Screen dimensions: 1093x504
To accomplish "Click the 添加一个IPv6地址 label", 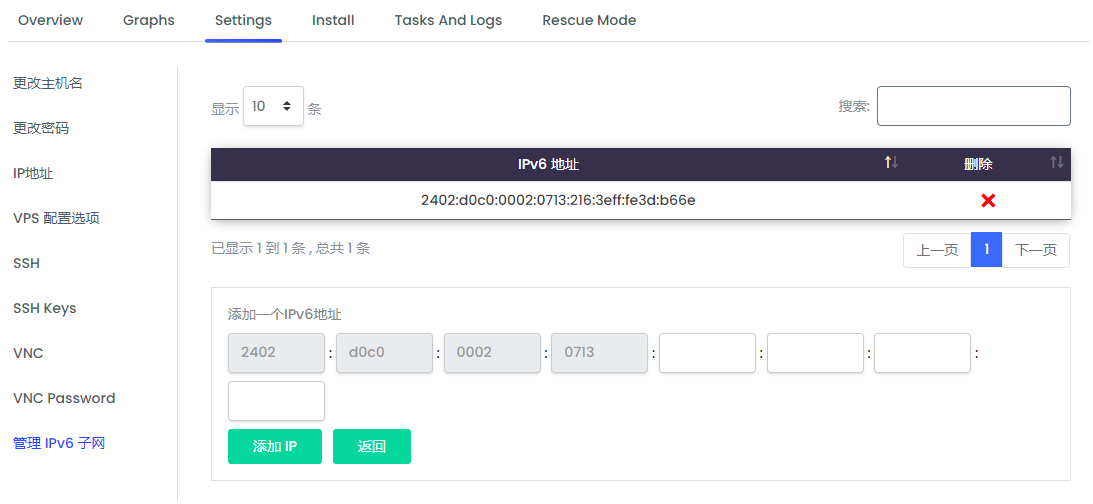I will coord(284,314).
